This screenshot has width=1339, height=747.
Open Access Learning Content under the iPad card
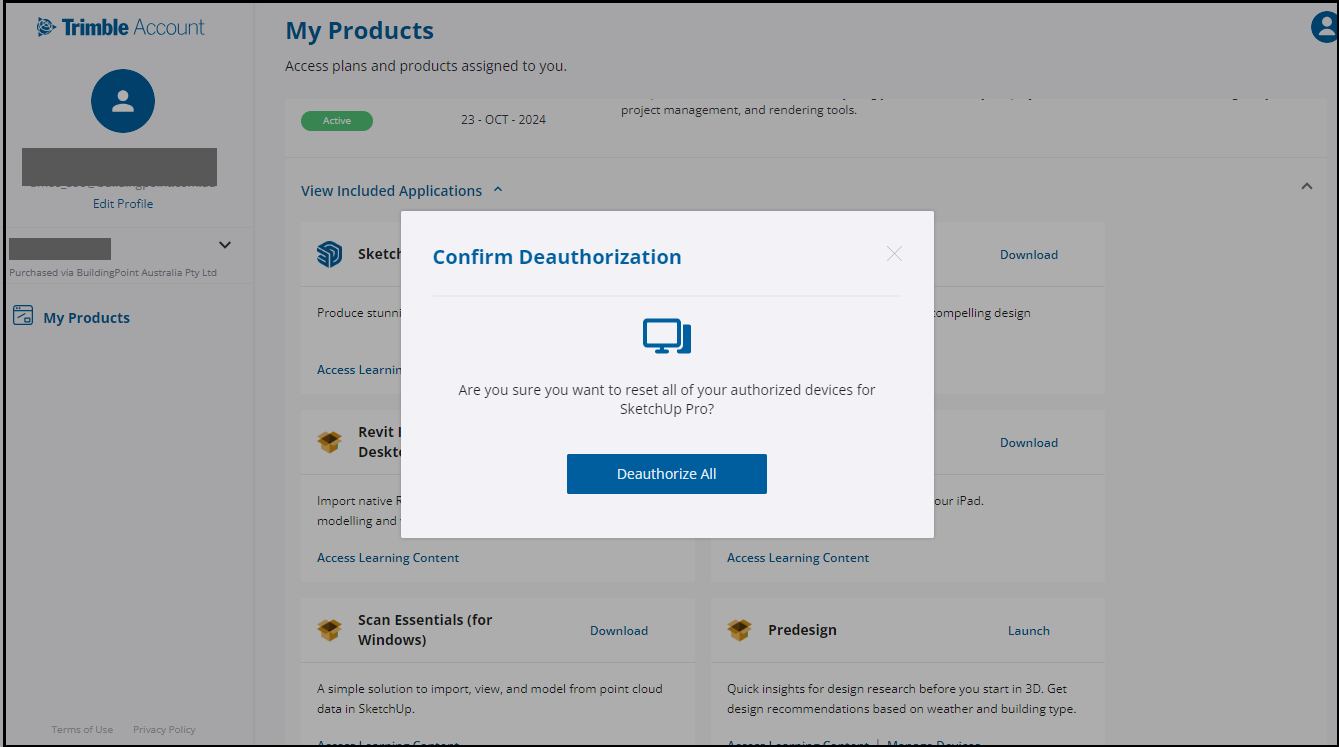click(x=798, y=558)
